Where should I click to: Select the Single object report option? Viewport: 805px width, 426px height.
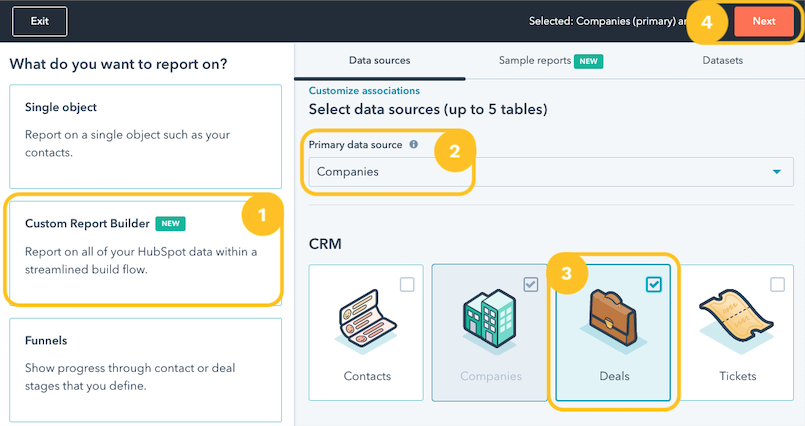click(145, 137)
